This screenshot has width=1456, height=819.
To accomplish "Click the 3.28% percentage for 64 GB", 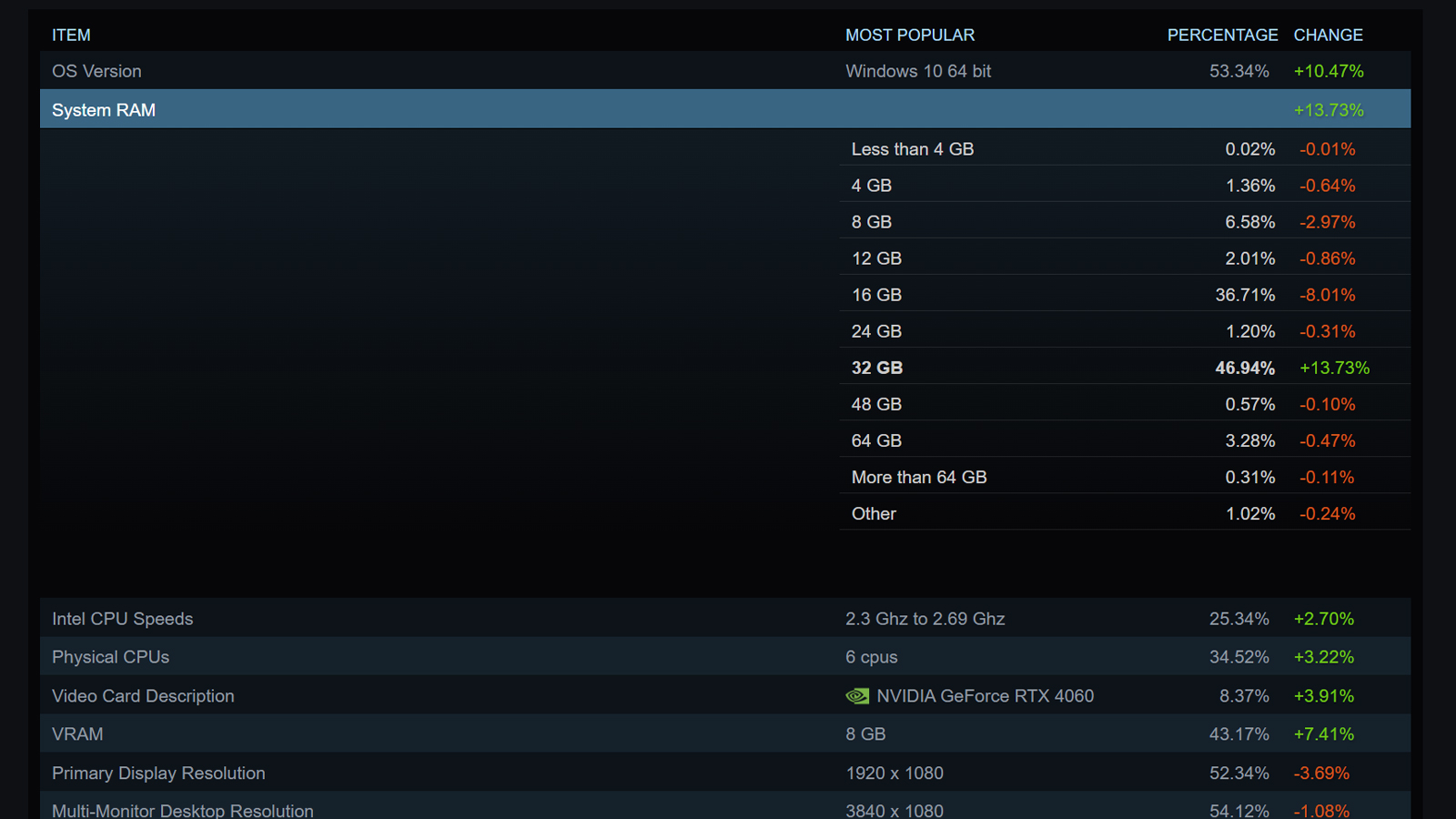I will click(x=1250, y=440).
